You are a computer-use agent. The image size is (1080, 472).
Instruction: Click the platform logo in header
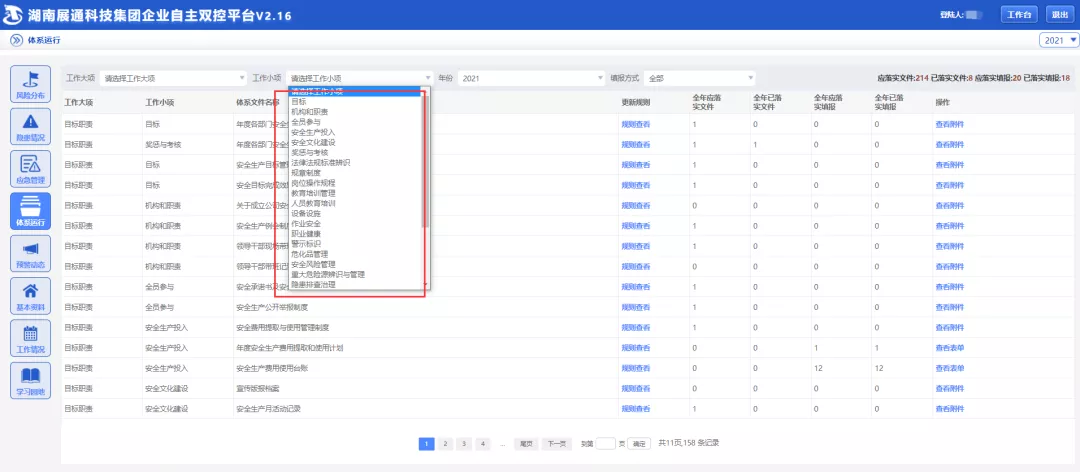click(13, 14)
